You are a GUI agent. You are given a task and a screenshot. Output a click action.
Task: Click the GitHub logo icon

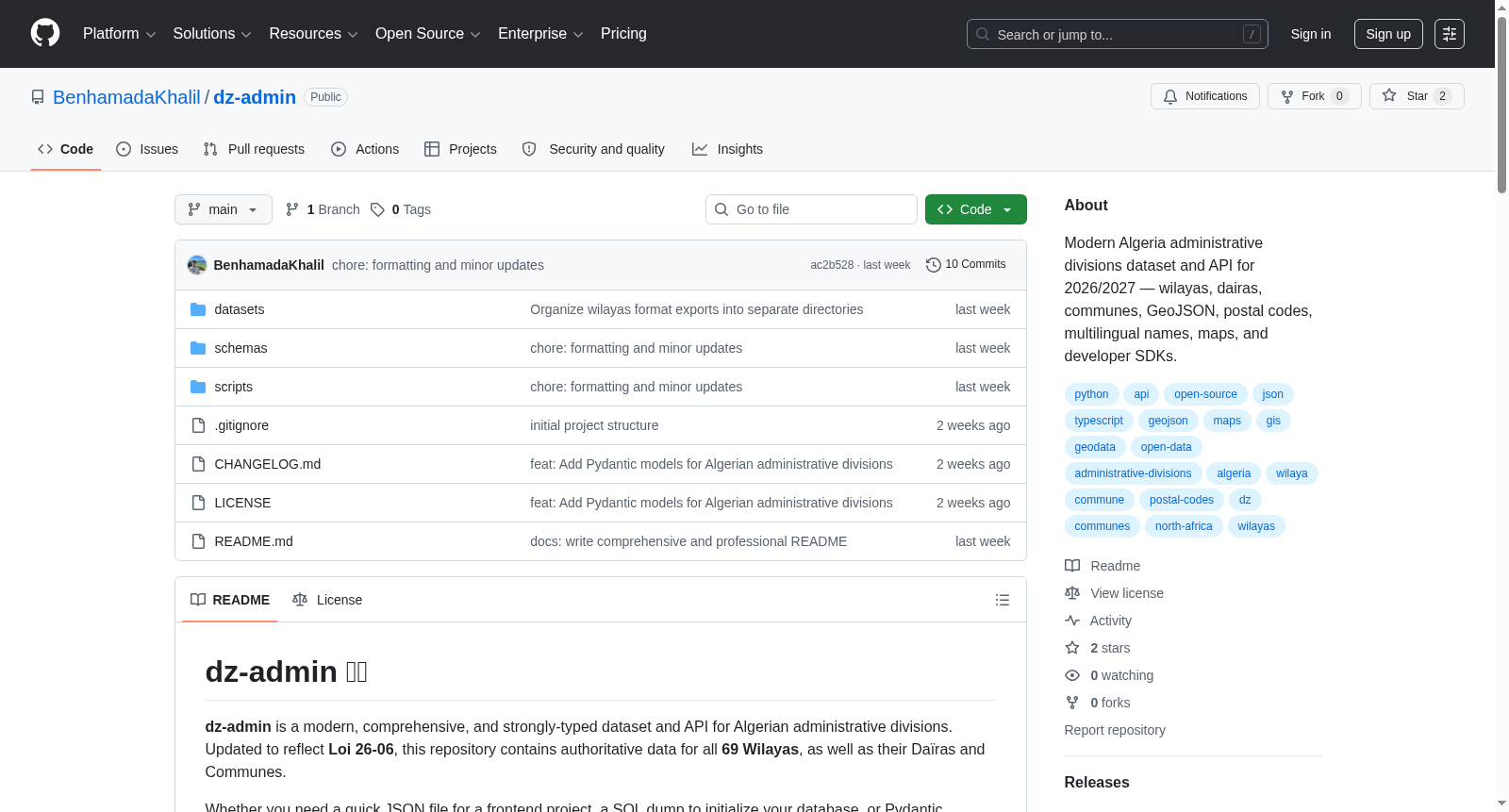[45, 34]
